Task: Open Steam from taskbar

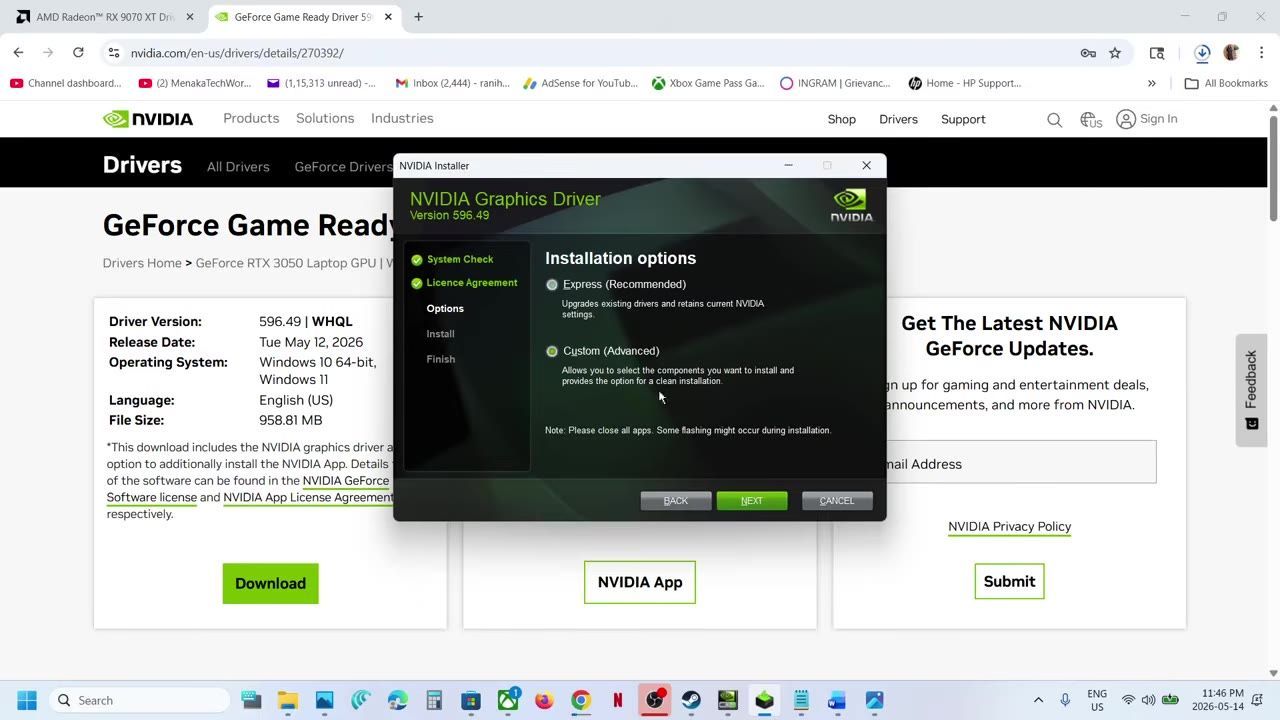Action: [691, 700]
